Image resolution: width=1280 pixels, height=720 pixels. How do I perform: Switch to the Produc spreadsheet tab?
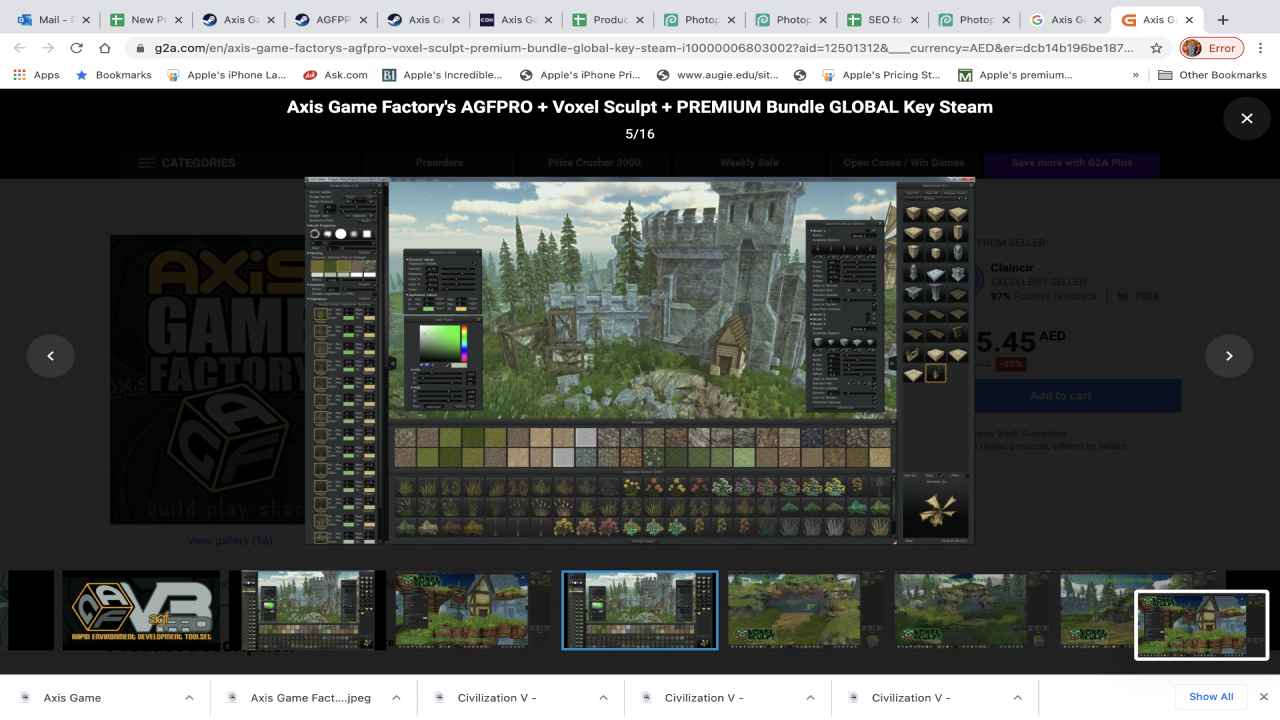point(606,19)
